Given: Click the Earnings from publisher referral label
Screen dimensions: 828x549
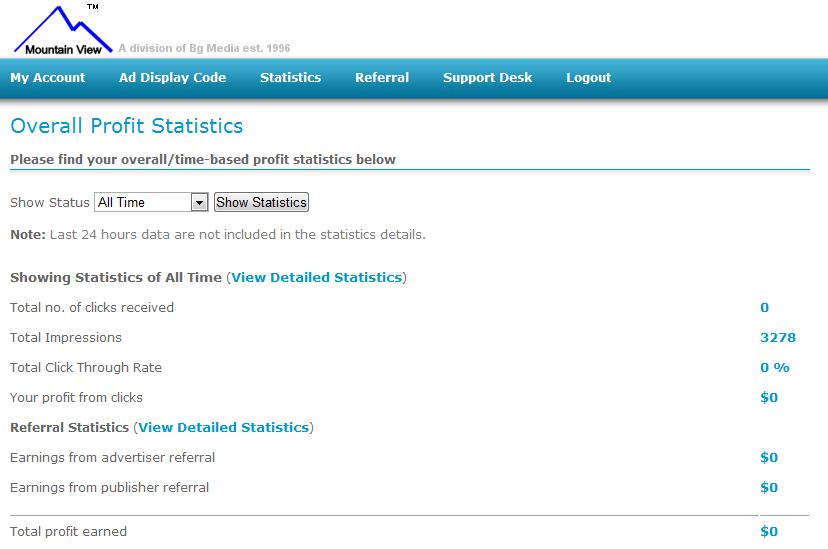Looking at the screenshot, I should click(x=109, y=488).
